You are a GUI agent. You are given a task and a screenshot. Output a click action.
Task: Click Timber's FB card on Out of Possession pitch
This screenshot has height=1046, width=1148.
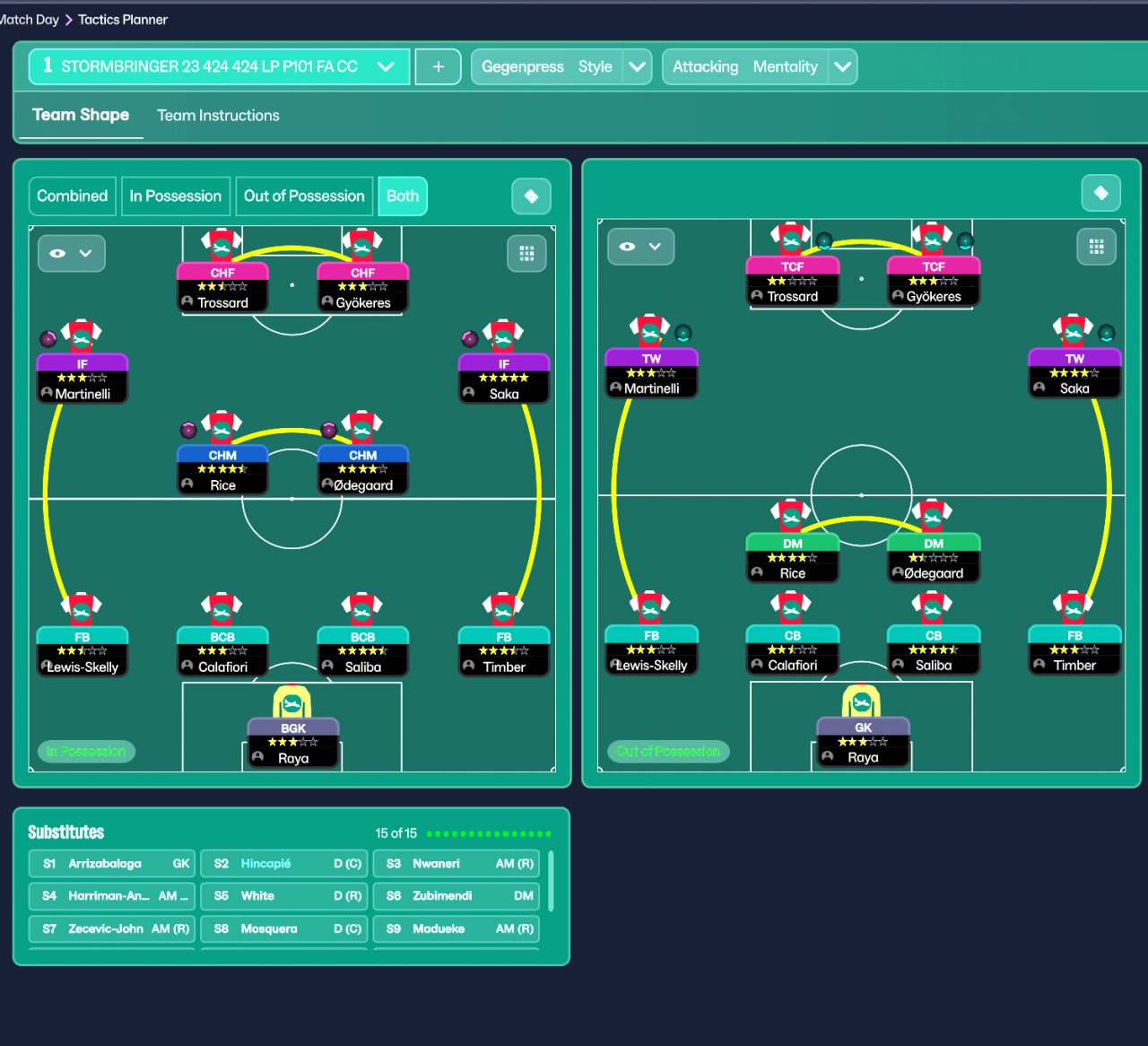point(1074,650)
